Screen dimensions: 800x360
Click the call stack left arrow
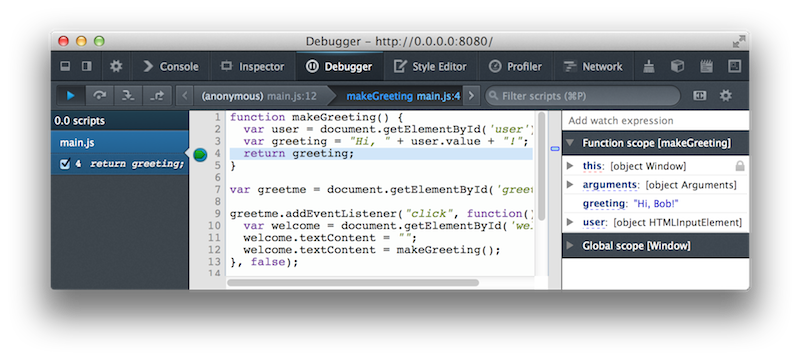tap(185, 95)
